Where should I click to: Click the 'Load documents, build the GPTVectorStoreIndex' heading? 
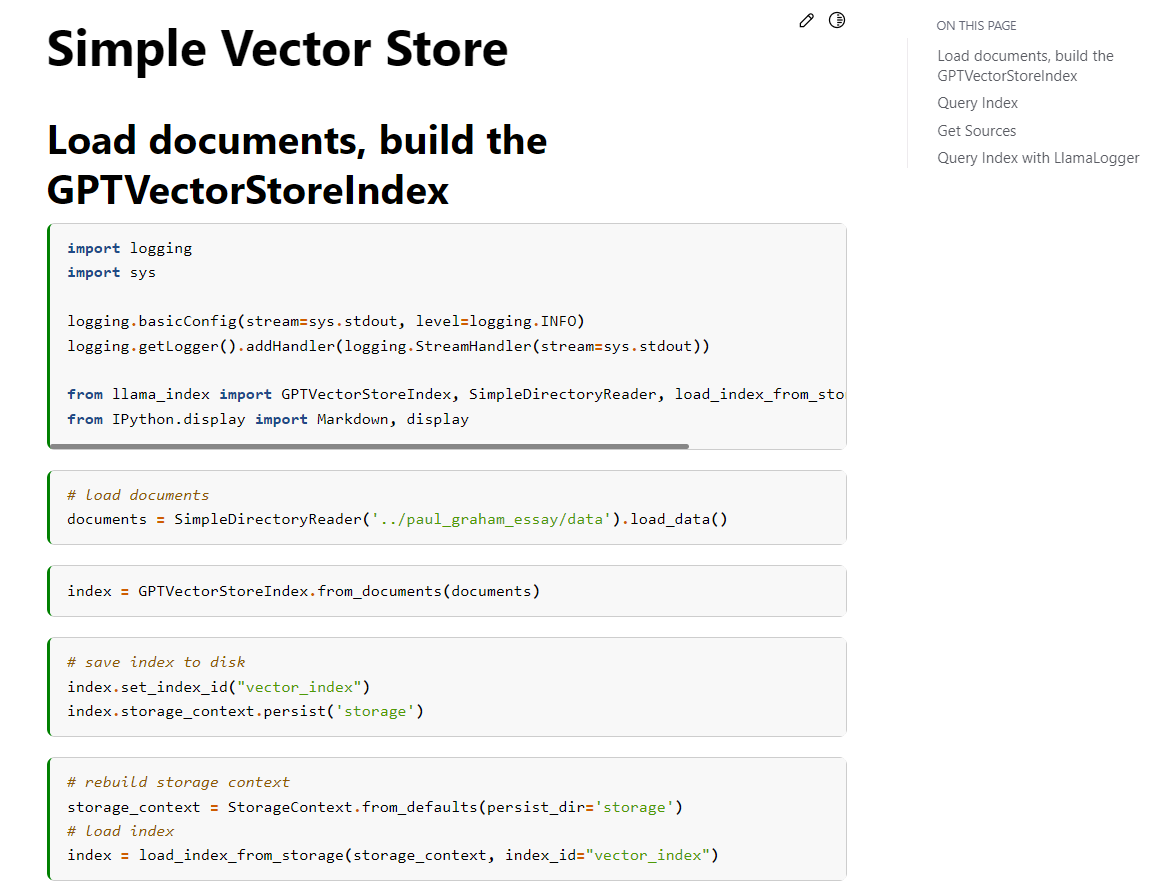(297, 165)
